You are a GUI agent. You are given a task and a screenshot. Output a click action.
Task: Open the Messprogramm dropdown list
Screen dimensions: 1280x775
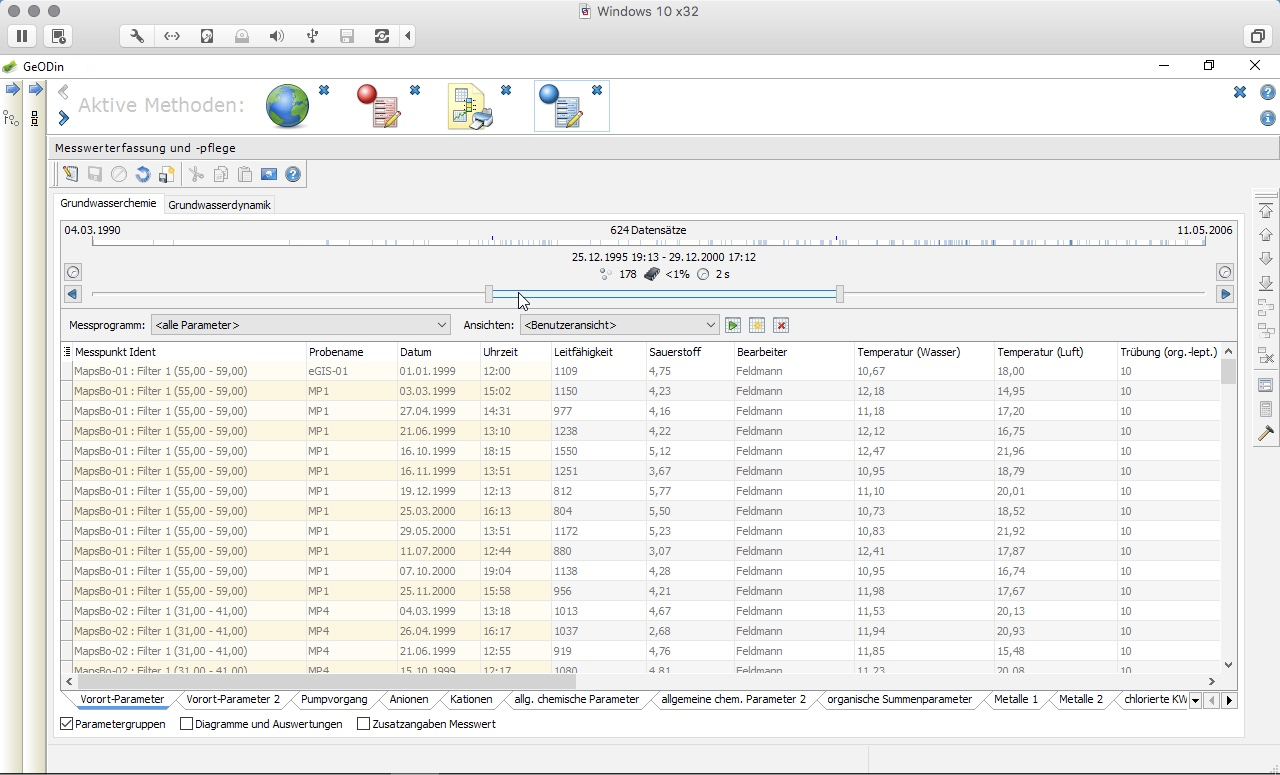441,325
